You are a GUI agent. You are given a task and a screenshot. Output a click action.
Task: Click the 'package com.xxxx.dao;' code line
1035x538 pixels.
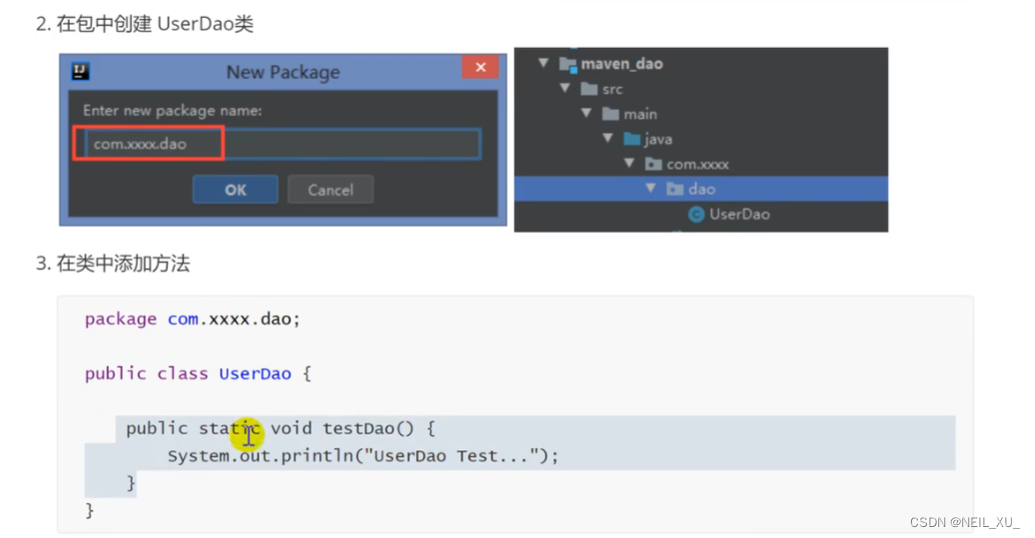192,319
